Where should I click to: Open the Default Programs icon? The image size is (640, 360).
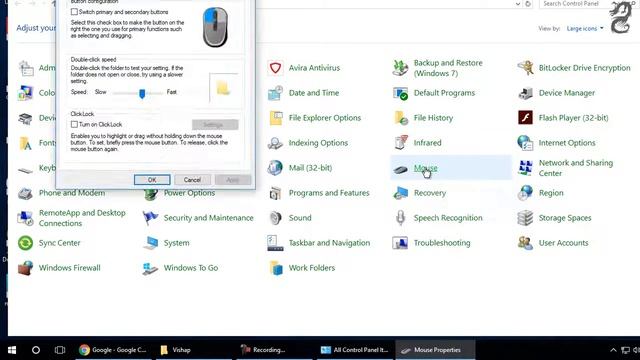[x=400, y=93]
